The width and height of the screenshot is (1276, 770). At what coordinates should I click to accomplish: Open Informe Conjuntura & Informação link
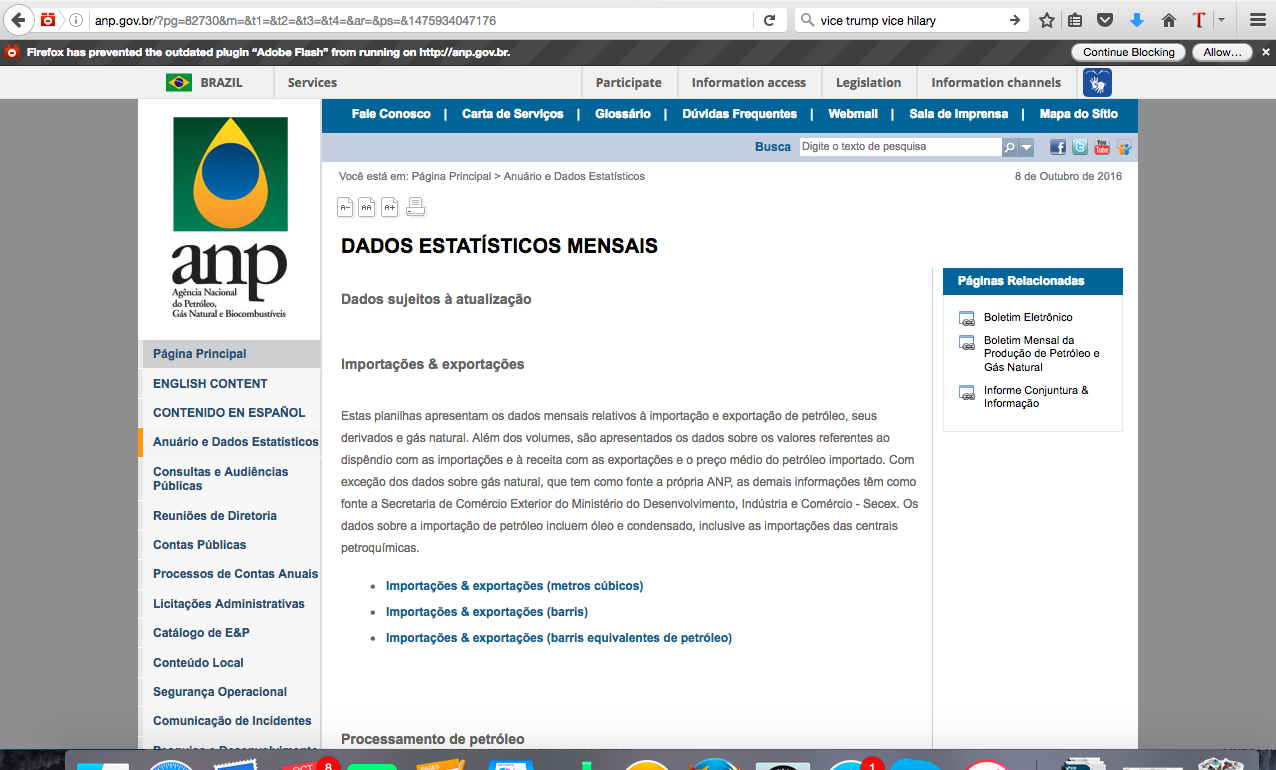[1036, 397]
